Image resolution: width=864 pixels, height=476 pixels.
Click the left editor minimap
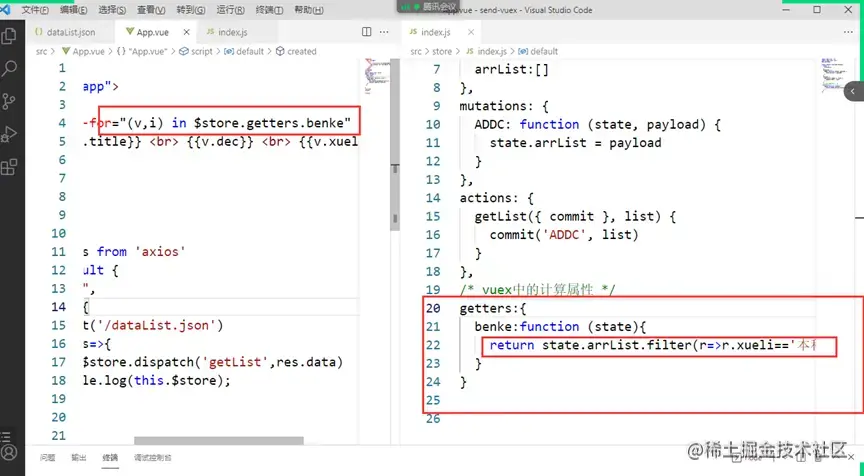377,75
